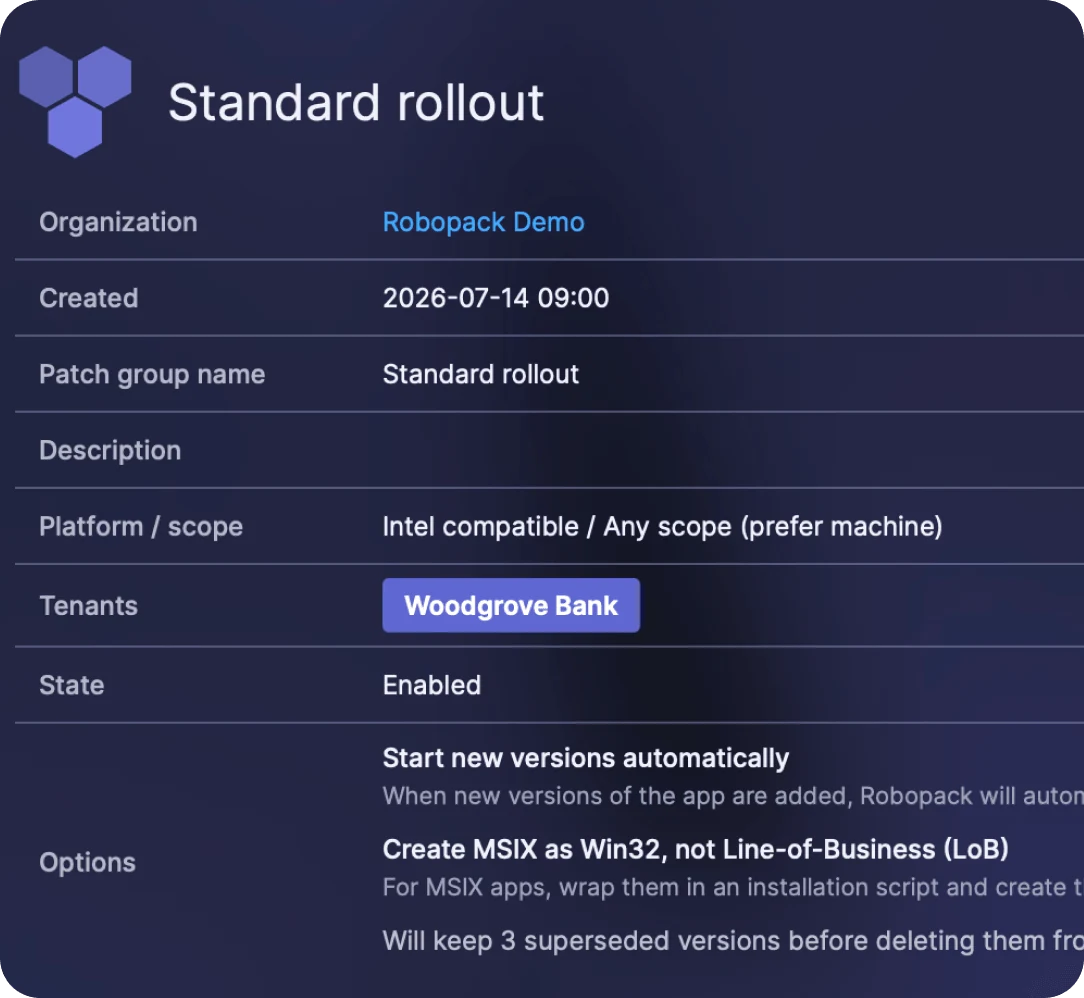The width and height of the screenshot is (1084, 998).
Task: Select the Standard rollout page title
Action: click(x=356, y=102)
